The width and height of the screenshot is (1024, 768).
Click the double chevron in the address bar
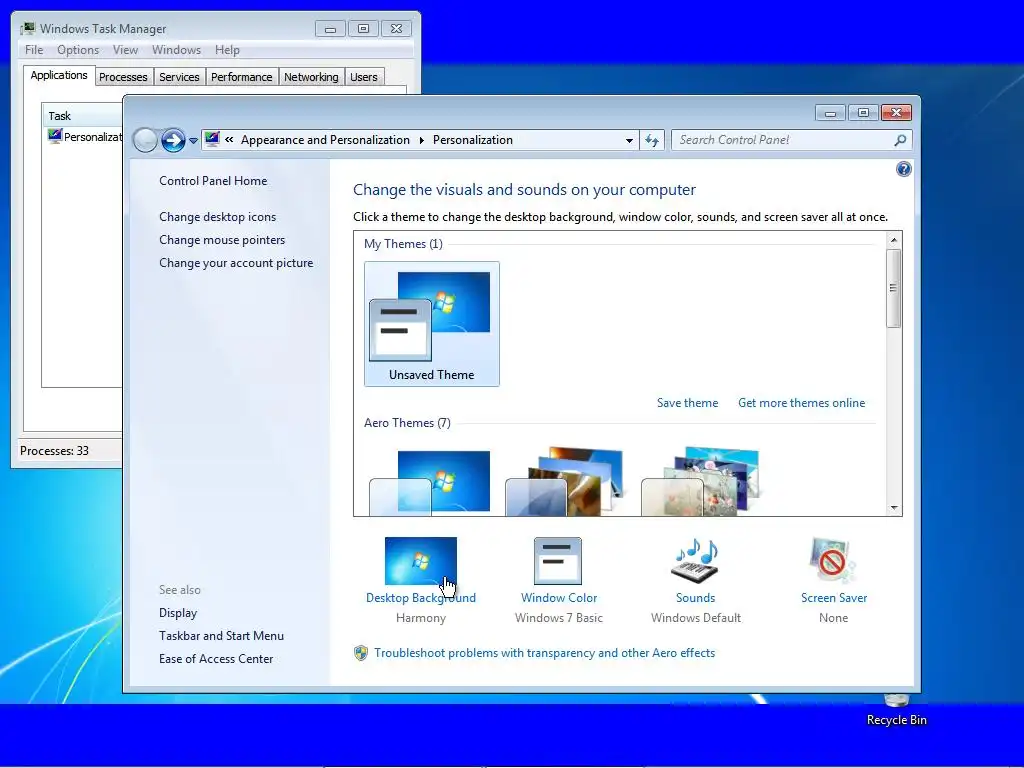[x=229, y=139]
